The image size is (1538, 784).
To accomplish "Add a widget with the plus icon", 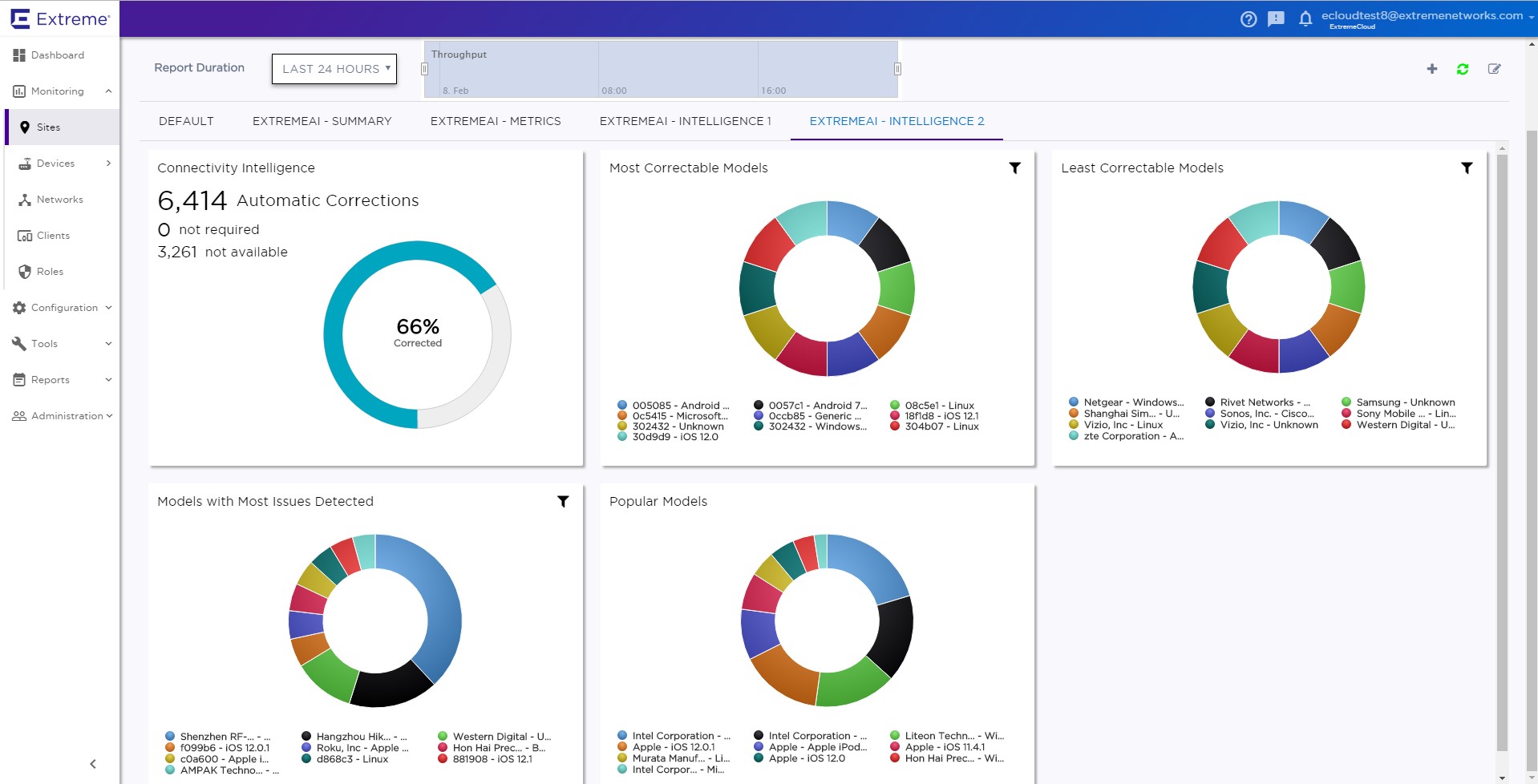I will click(1432, 69).
